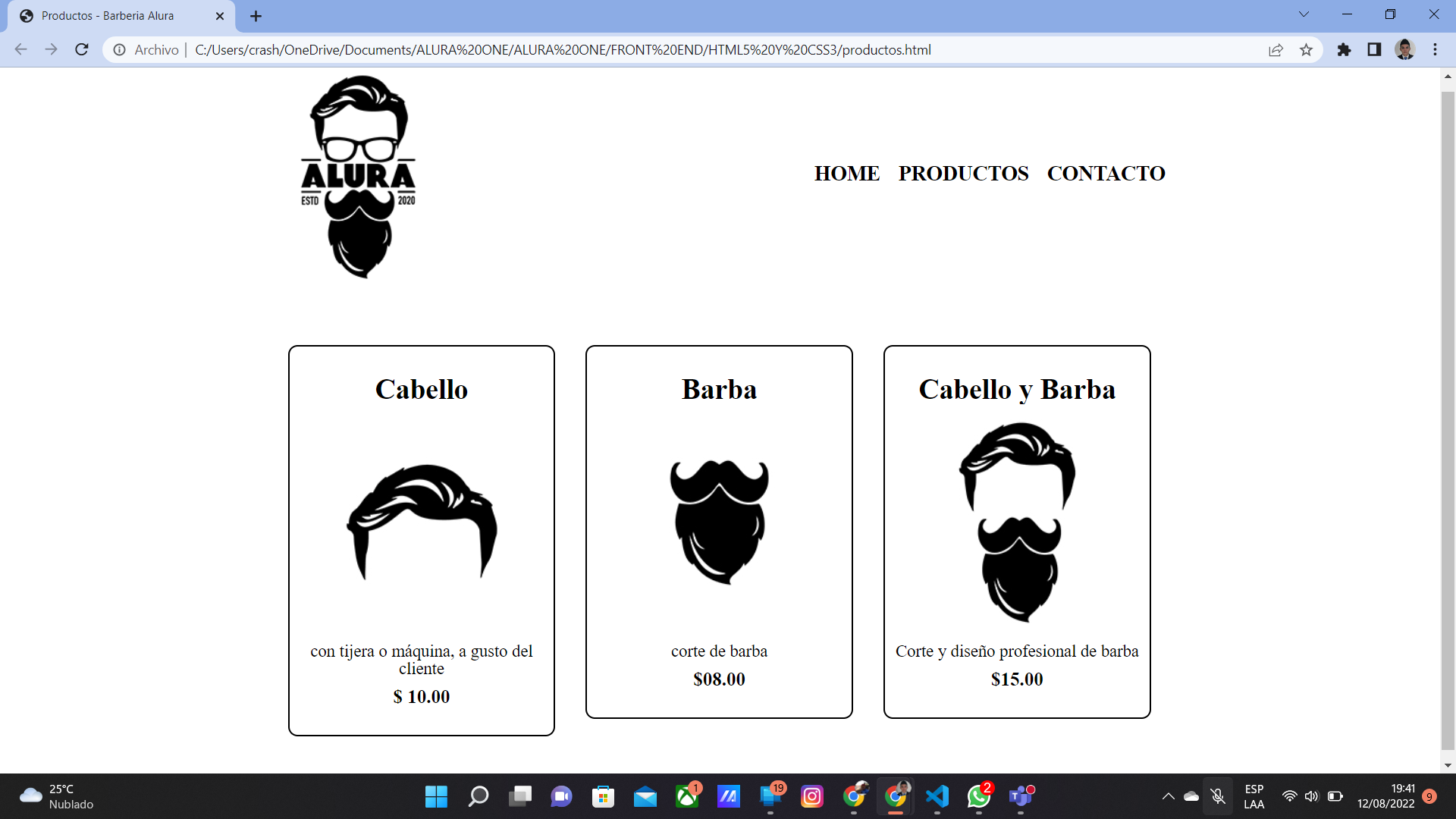Open the tab search dropdown arrow
The width and height of the screenshot is (1456, 819).
[1304, 14]
